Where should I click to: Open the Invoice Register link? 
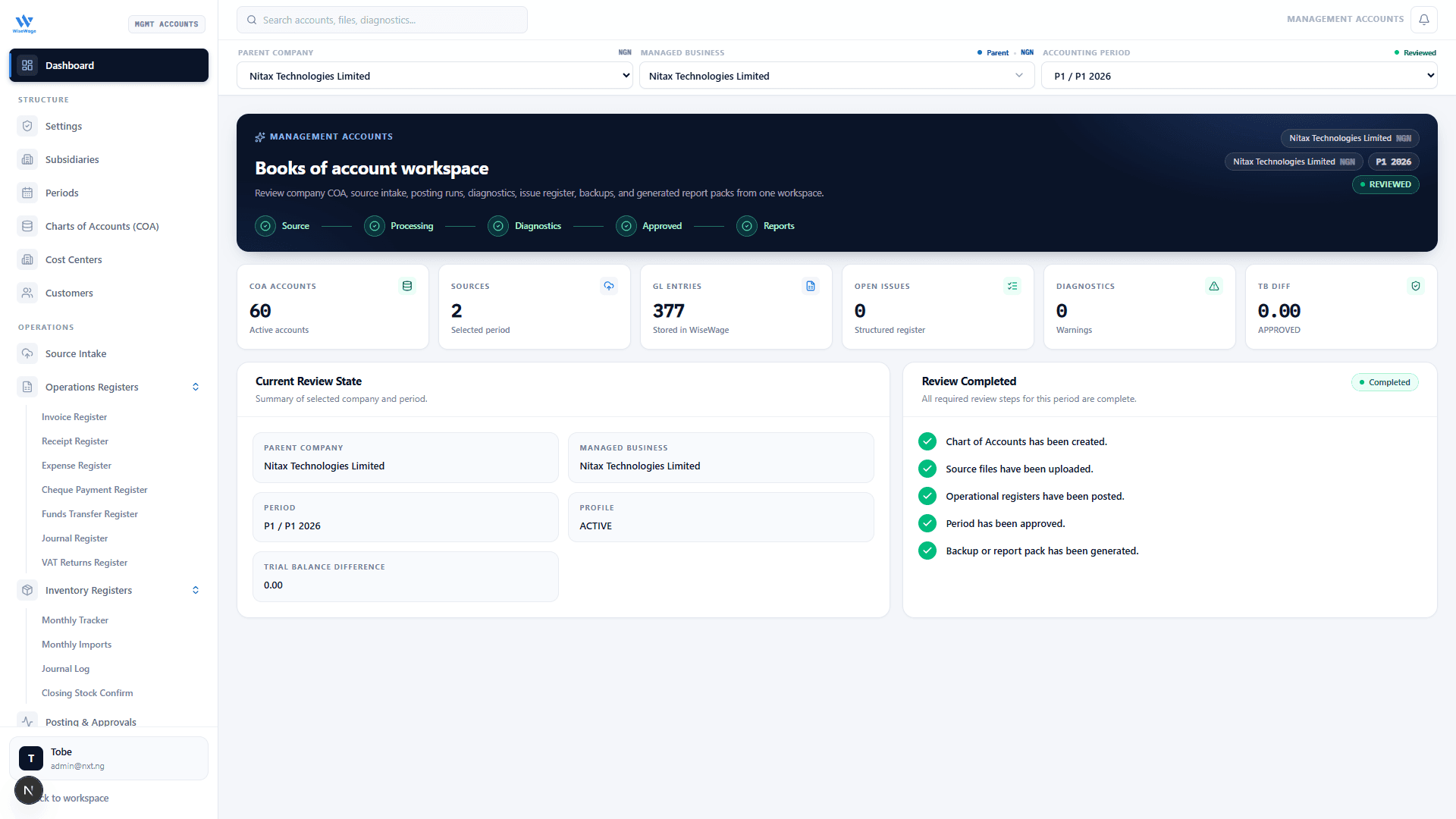pos(74,417)
